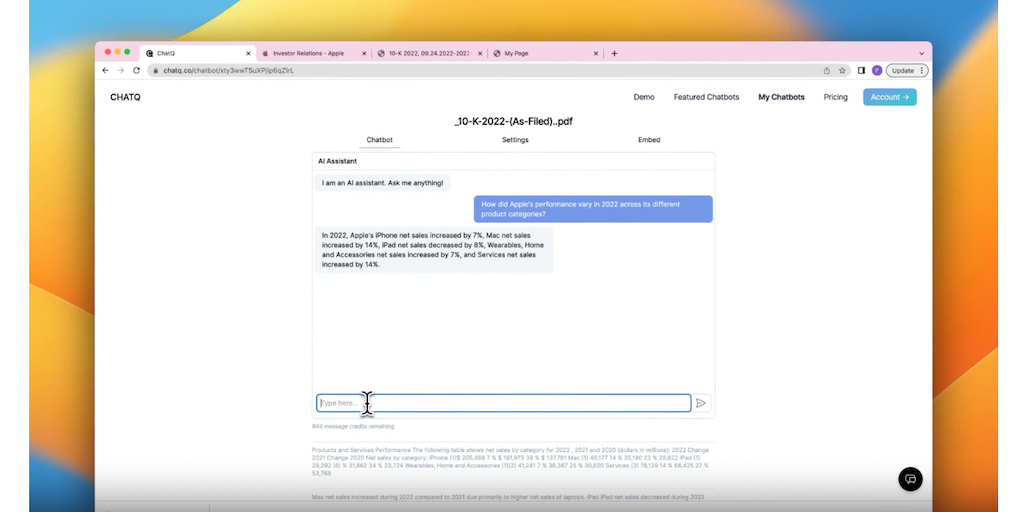Reload the page with the refresh icon
The image size is (1024, 512).
pos(136,71)
